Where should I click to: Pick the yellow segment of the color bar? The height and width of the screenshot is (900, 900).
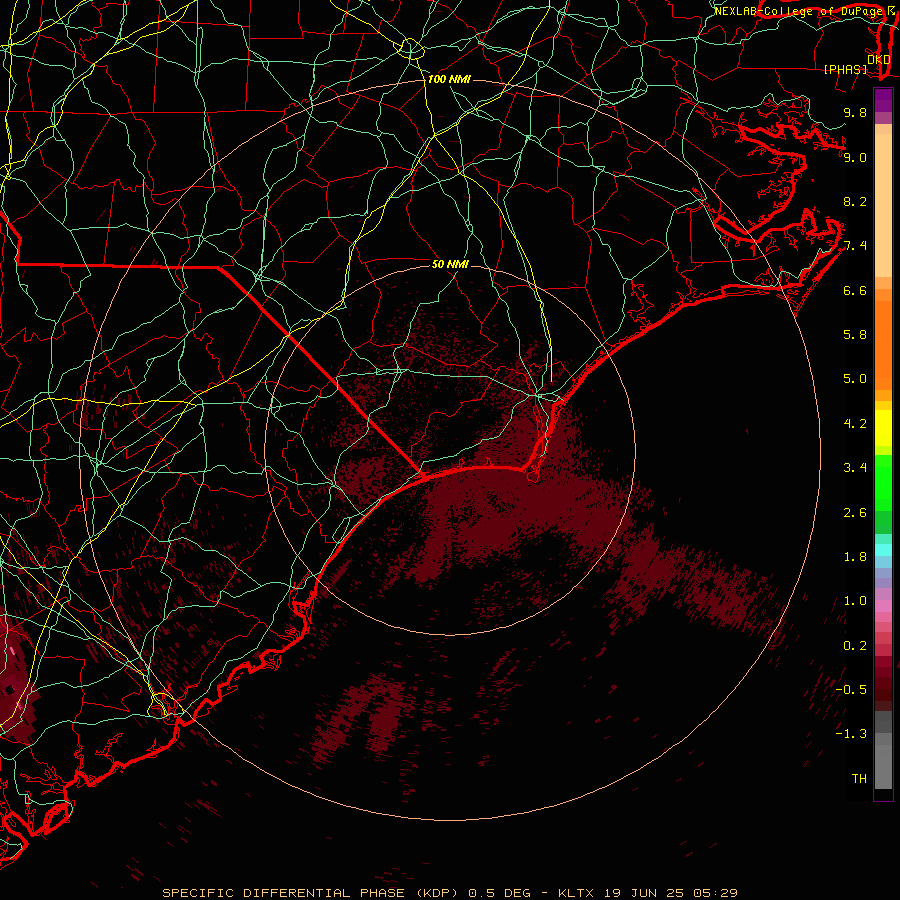click(883, 428)
